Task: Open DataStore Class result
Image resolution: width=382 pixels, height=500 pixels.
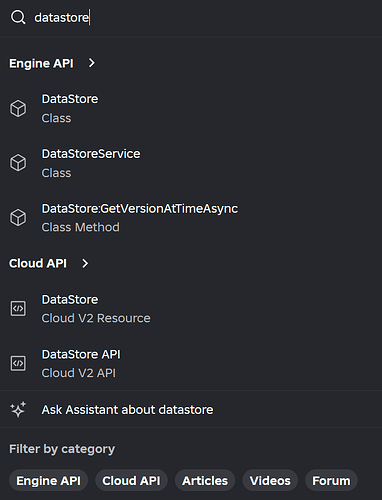Action: pos(191,108)
